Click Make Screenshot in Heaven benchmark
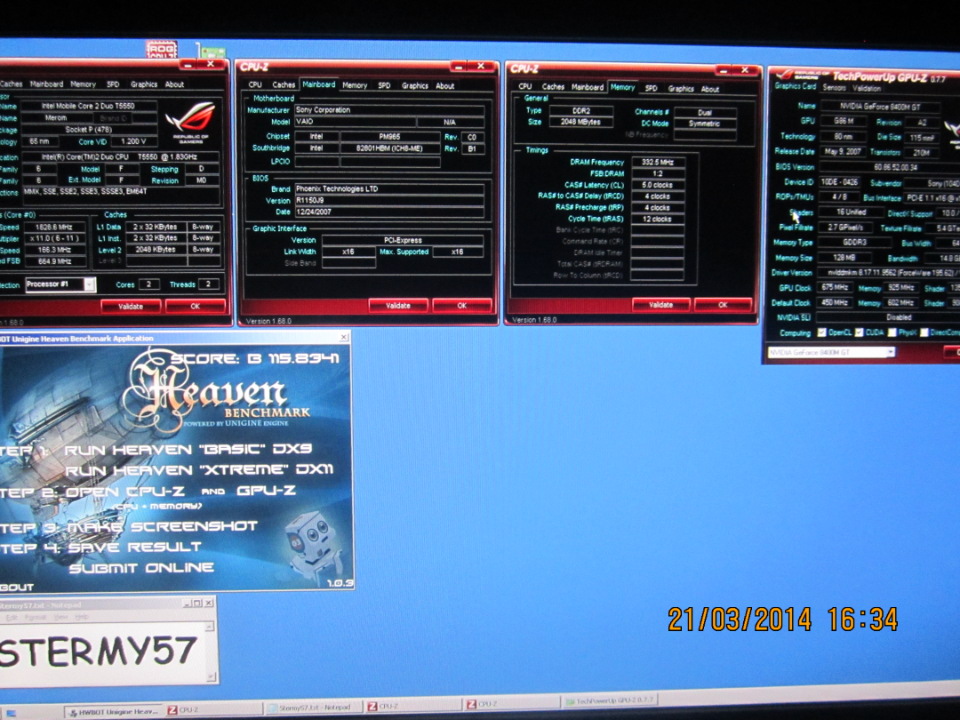Image resolution: width=960 pixels, height=720 pixels. 162,527
